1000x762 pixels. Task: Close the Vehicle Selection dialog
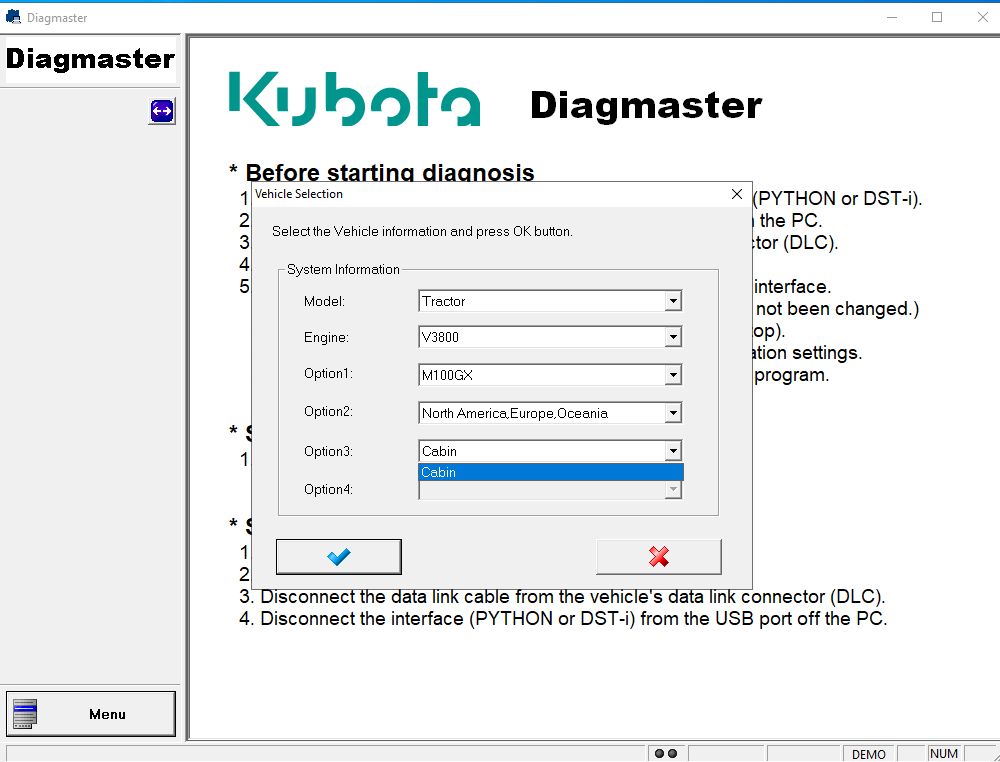pos(737,194)
